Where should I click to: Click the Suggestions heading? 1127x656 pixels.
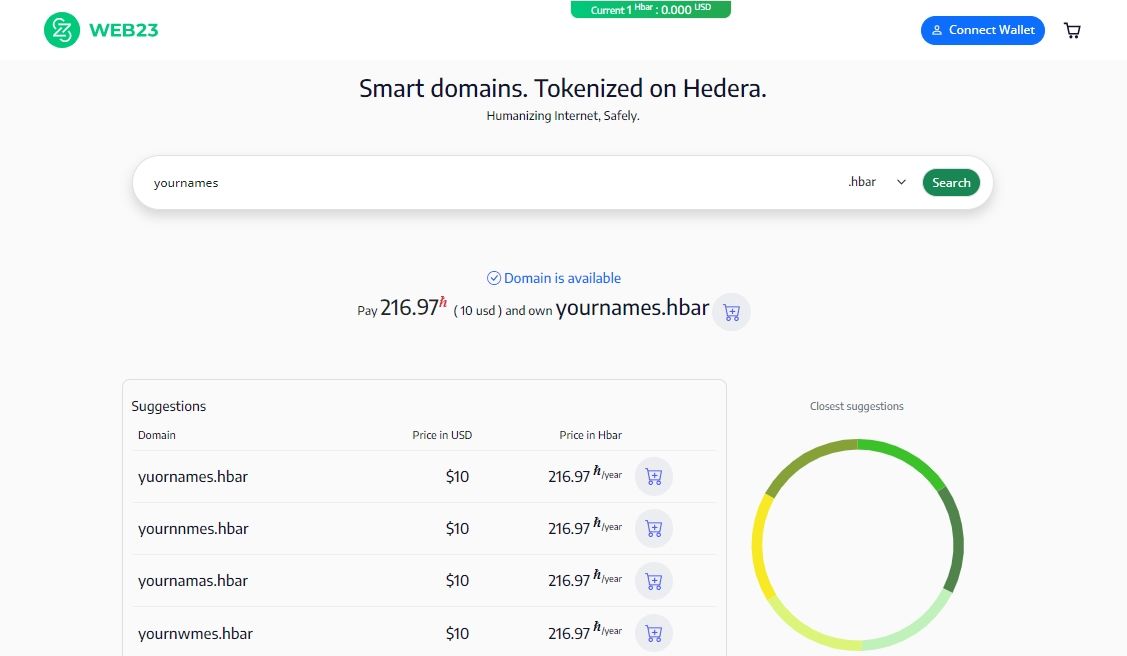pos(169,406)
